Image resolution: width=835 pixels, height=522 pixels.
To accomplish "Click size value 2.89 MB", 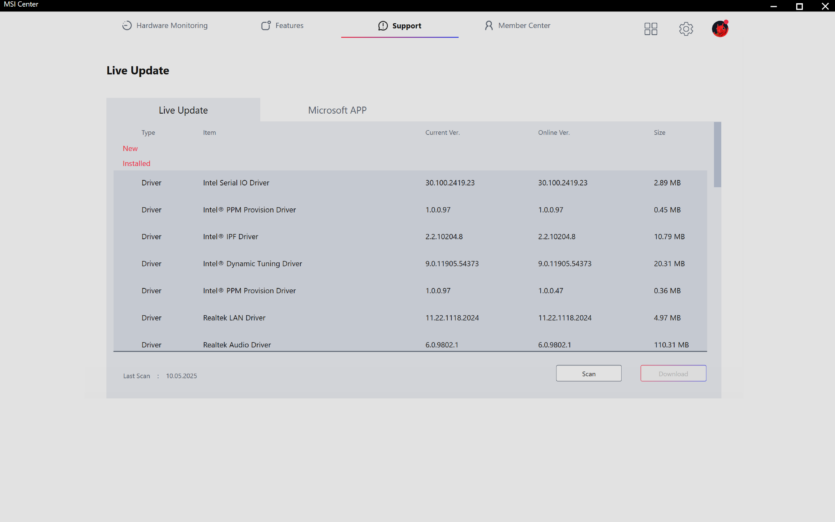I will tap(667, 183).
